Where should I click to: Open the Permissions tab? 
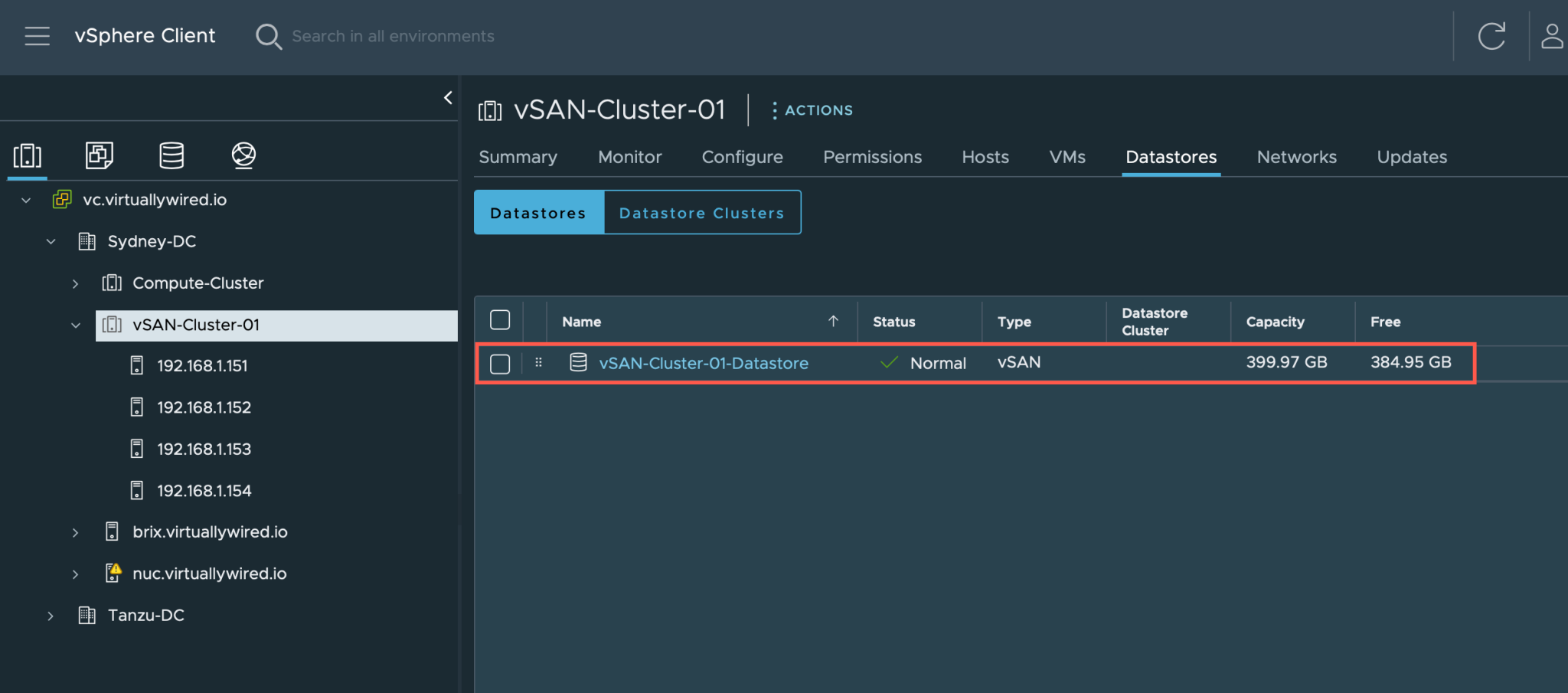point(873,157)
